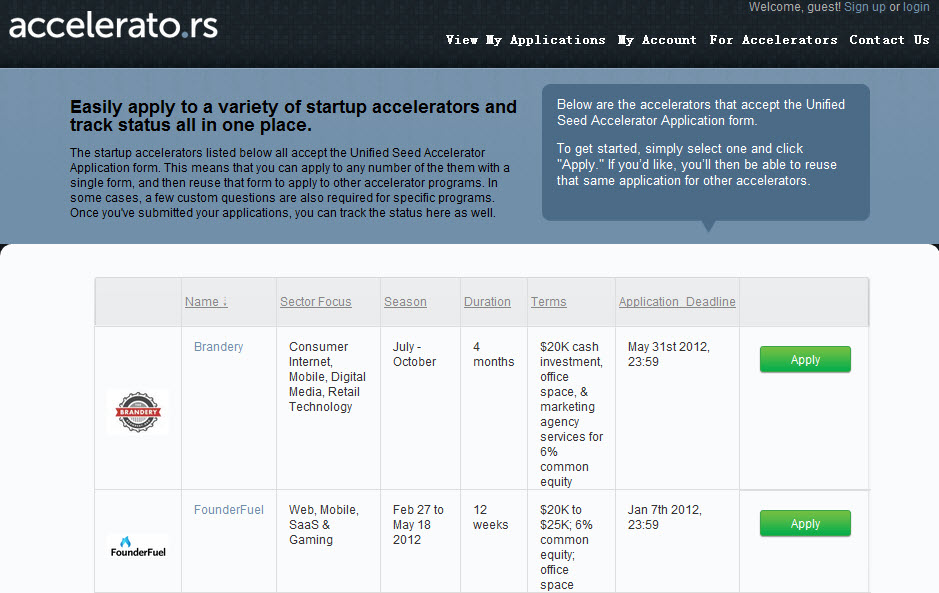Image resolution: width=939 pixels, height=593 pixels.
Task: Open the FounderFuel accelerator link
Action: tap(229, 510)
